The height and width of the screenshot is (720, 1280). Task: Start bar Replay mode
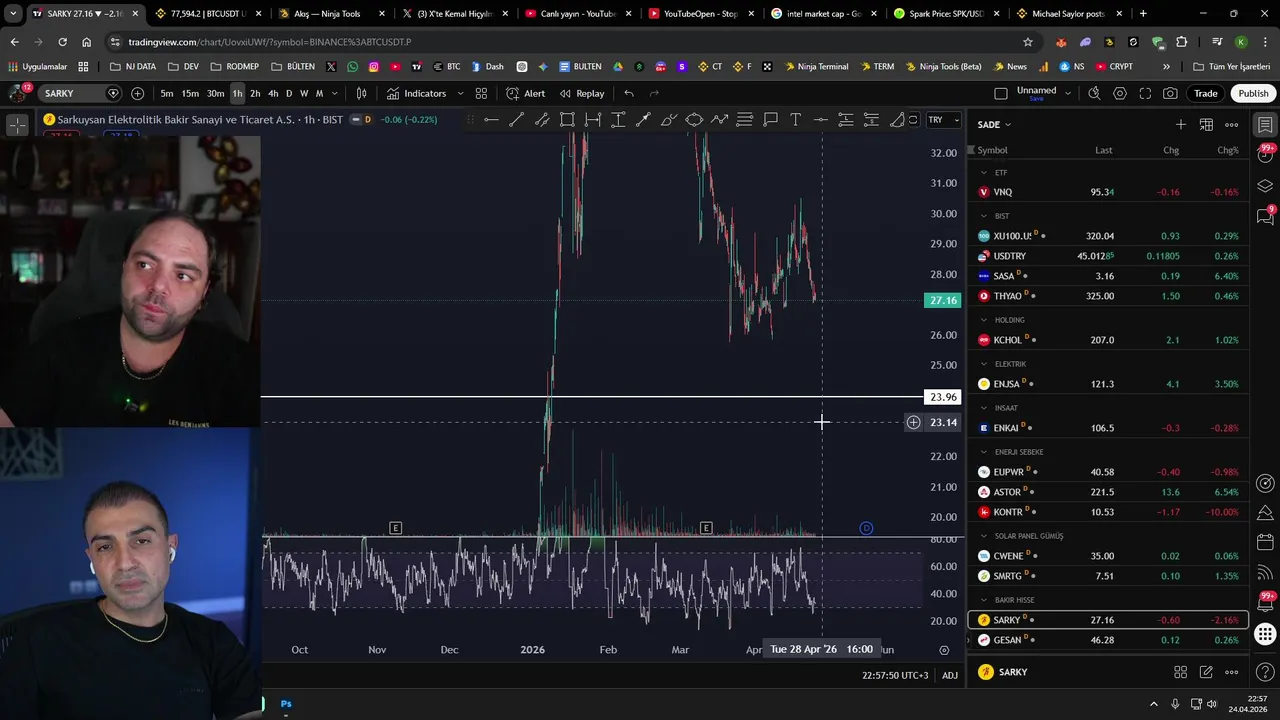(581, 93)
